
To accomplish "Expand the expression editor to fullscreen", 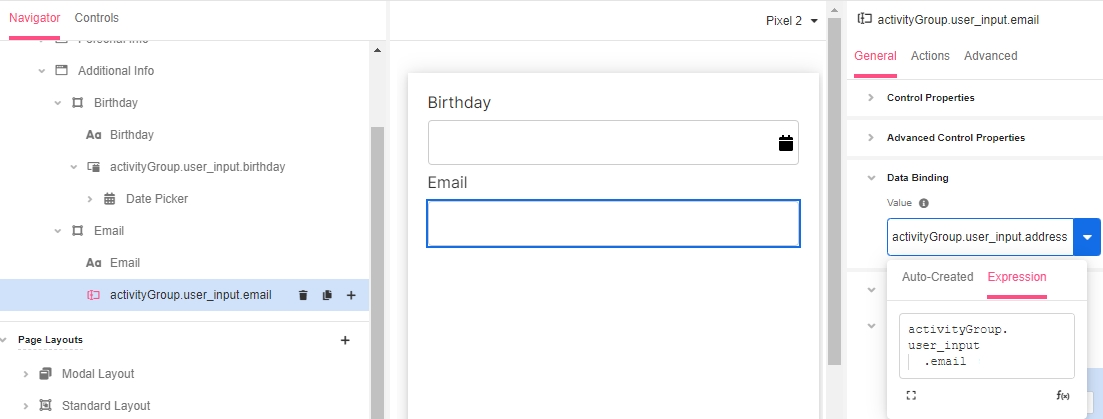I will coord(911,395).
